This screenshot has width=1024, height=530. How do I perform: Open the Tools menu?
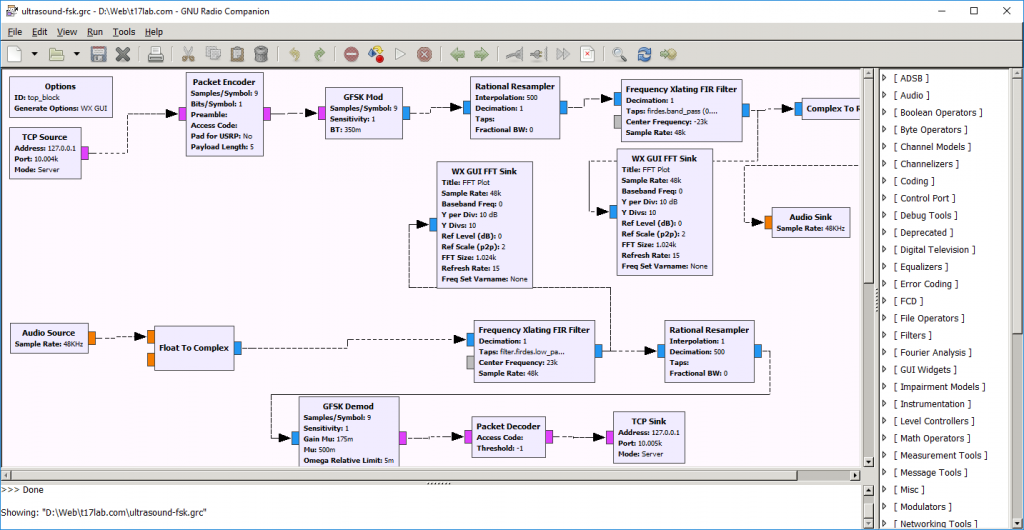[124, 32]
